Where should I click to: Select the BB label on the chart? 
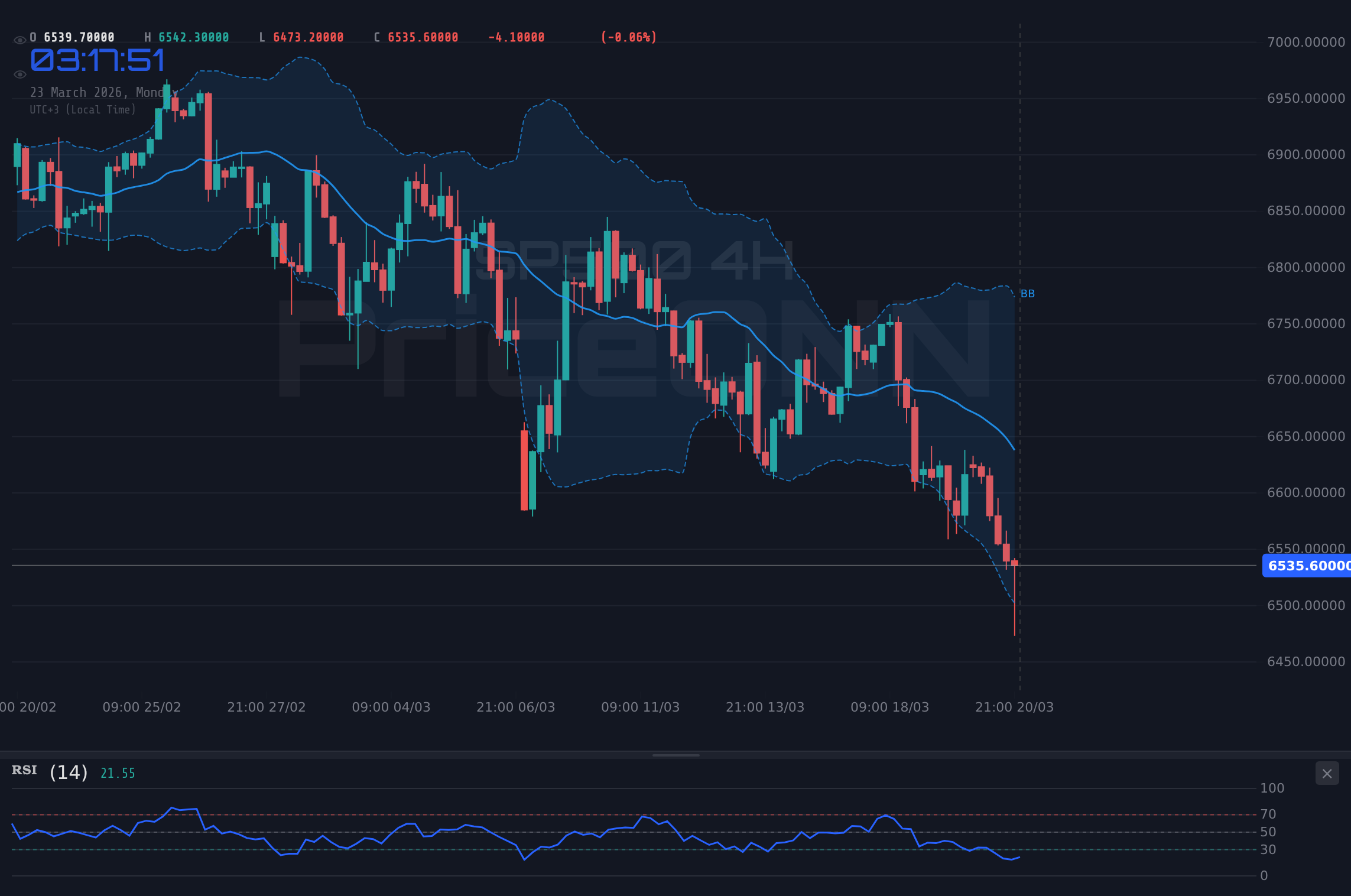(1028, 294)
